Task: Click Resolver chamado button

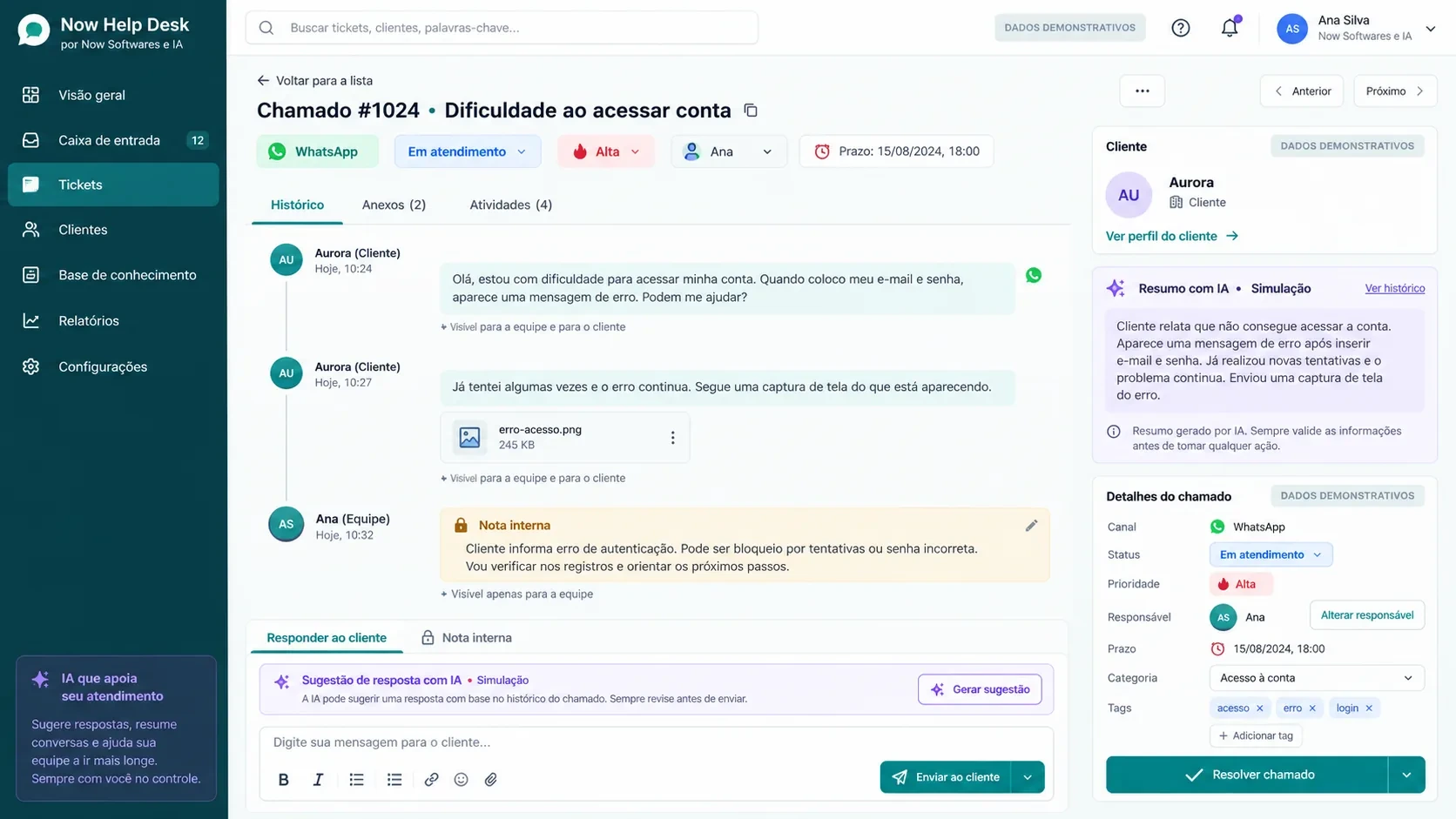Action: (x=1247, y=775)
